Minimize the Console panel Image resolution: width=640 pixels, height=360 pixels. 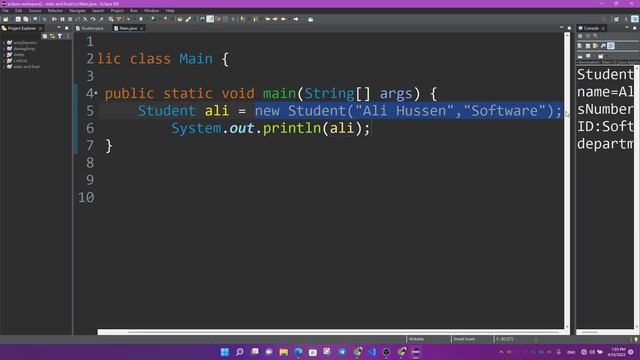(627, 28)
